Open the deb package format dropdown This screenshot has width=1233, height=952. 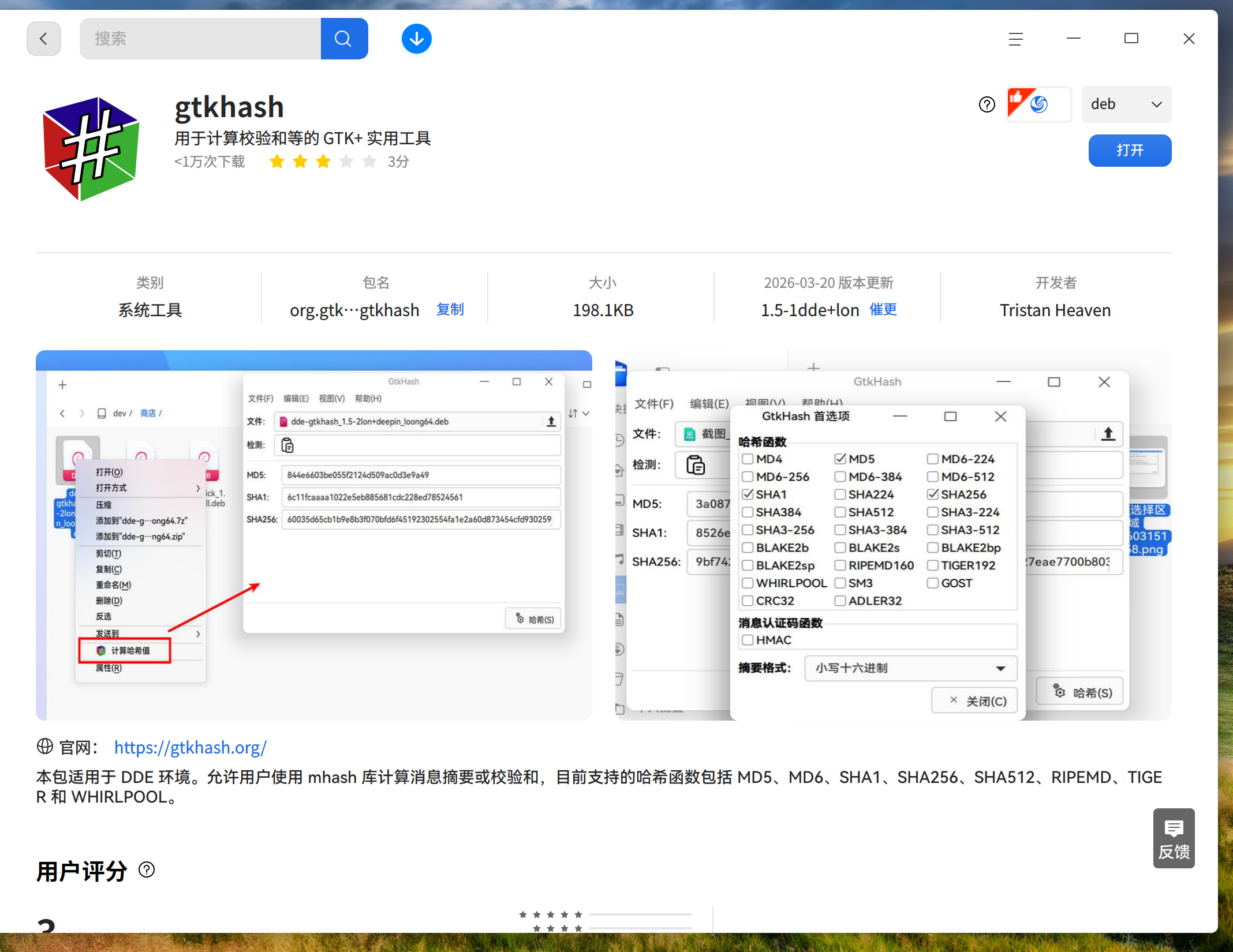(x=1126, y=104)
